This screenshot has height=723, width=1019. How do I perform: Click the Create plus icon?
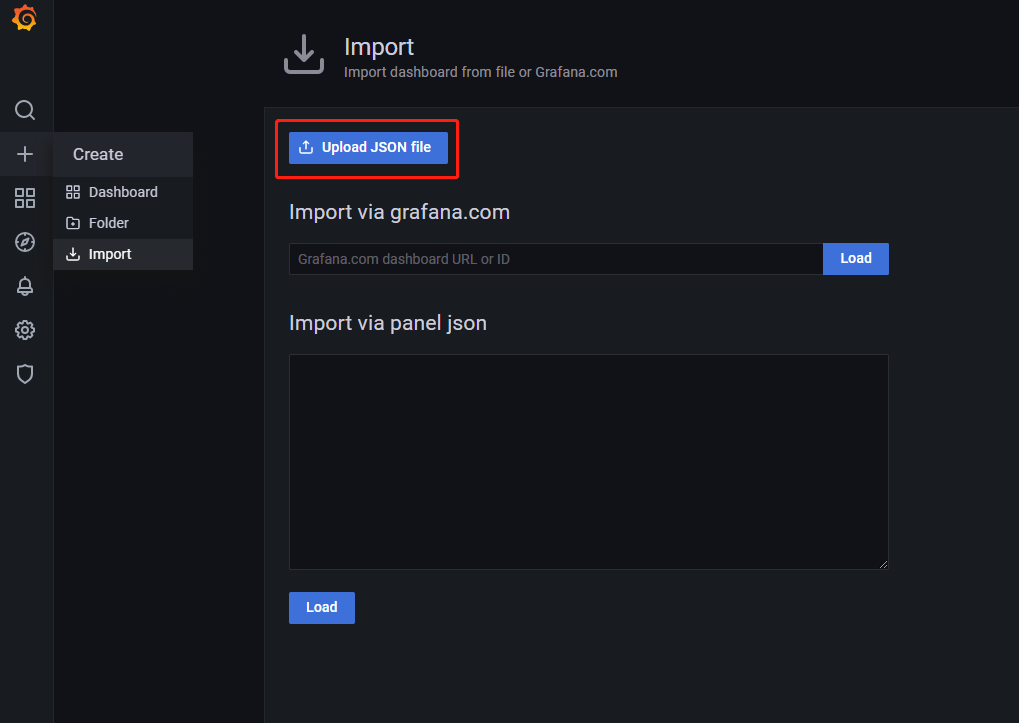(25, 154)
